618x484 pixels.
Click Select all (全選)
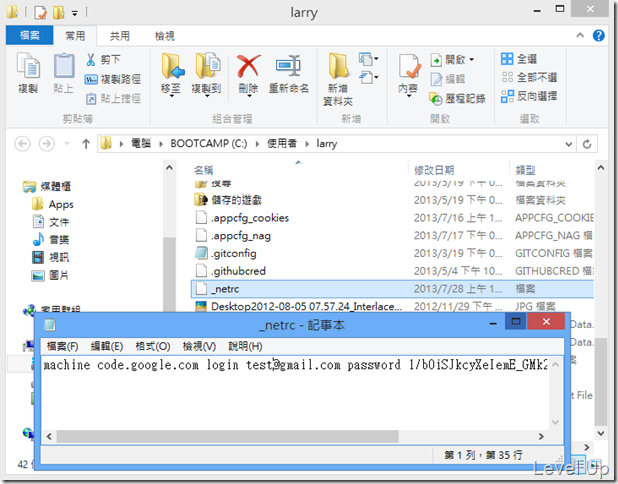[519, 59]
